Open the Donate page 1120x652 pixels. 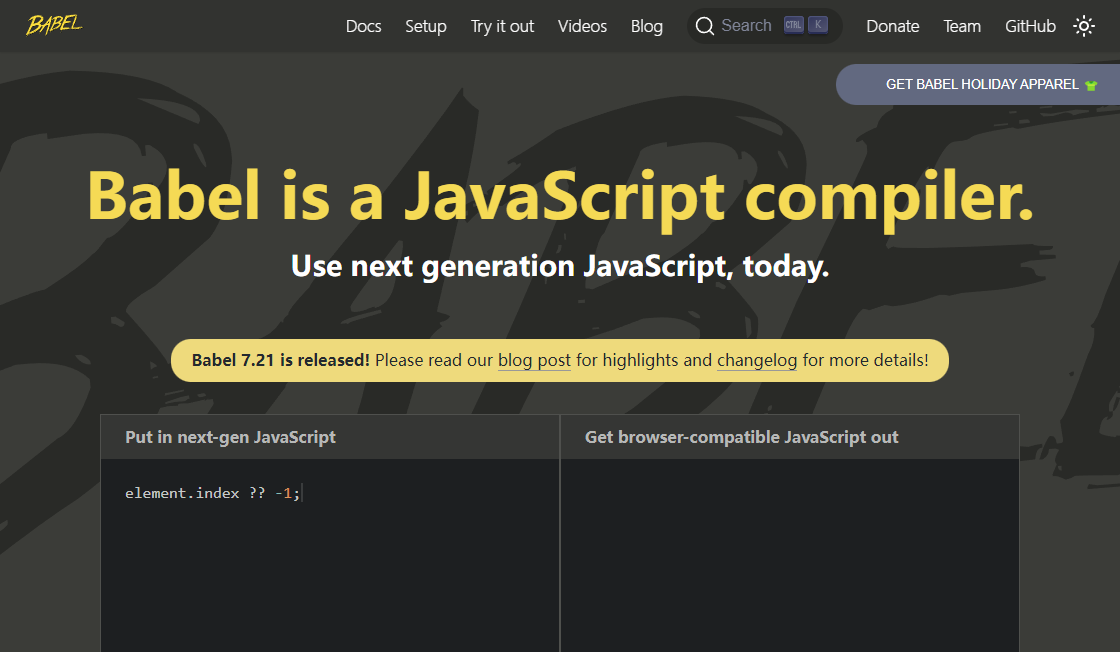point(892,26)
